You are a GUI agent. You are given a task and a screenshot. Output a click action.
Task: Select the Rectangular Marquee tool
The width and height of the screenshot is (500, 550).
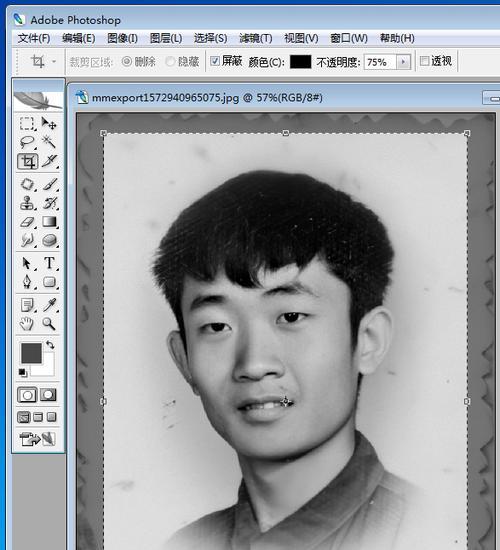tap(27, 123)
